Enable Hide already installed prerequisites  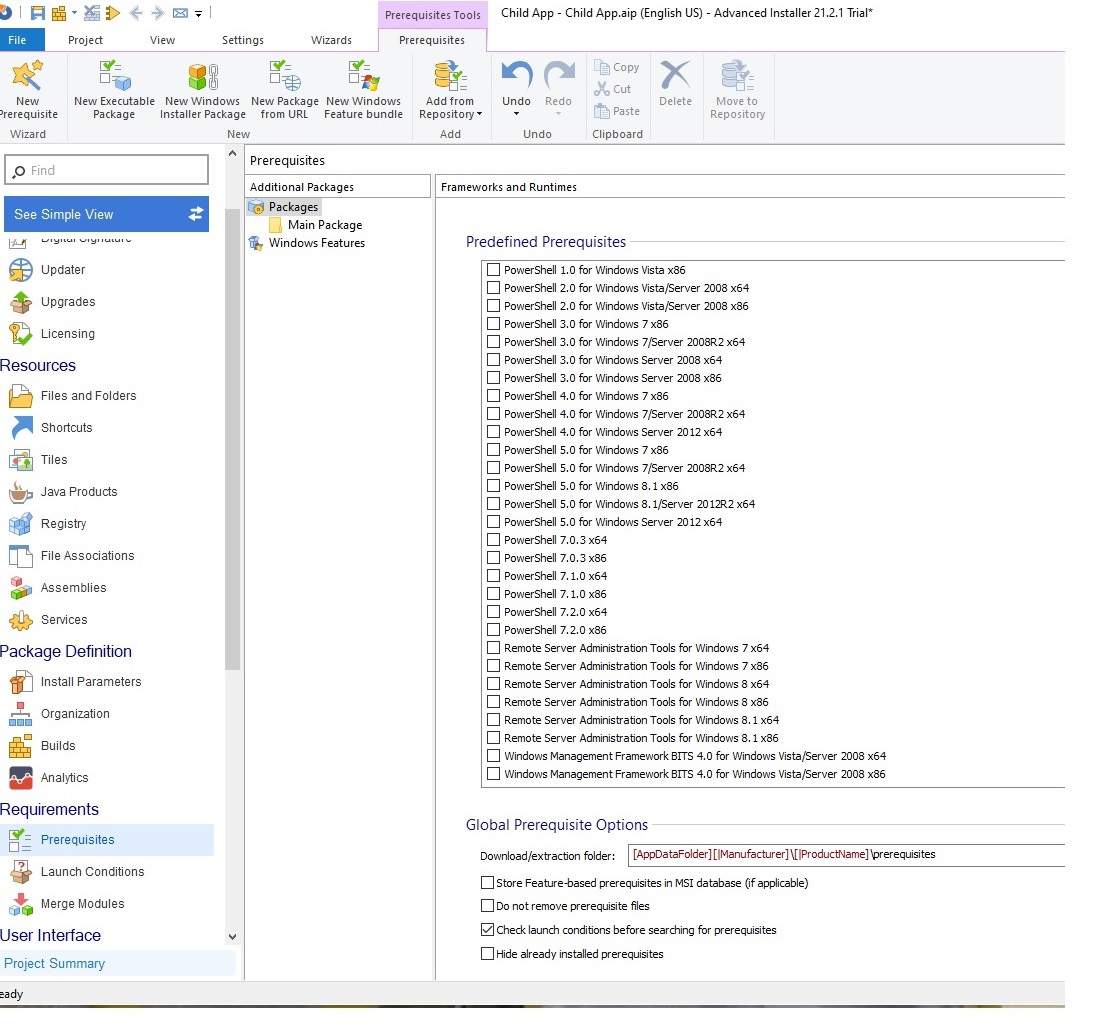487,954
